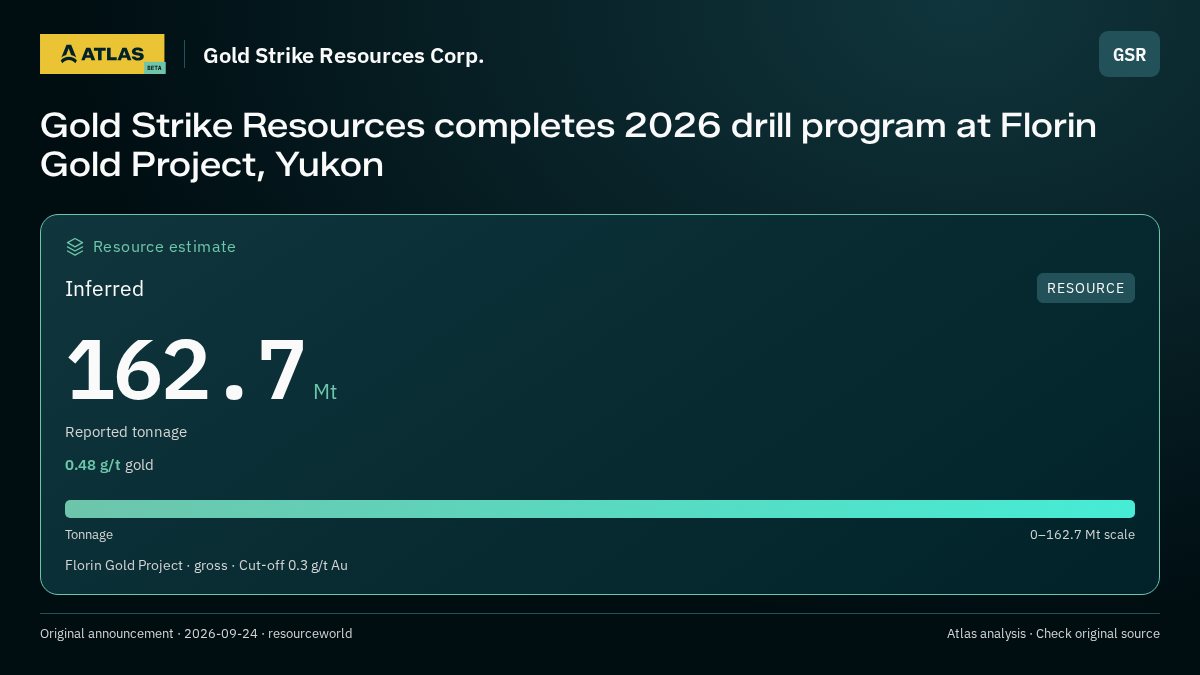Click the layered Resource estimate icon
Screen dimensions: 1200x675
click(x=75, y=247)
